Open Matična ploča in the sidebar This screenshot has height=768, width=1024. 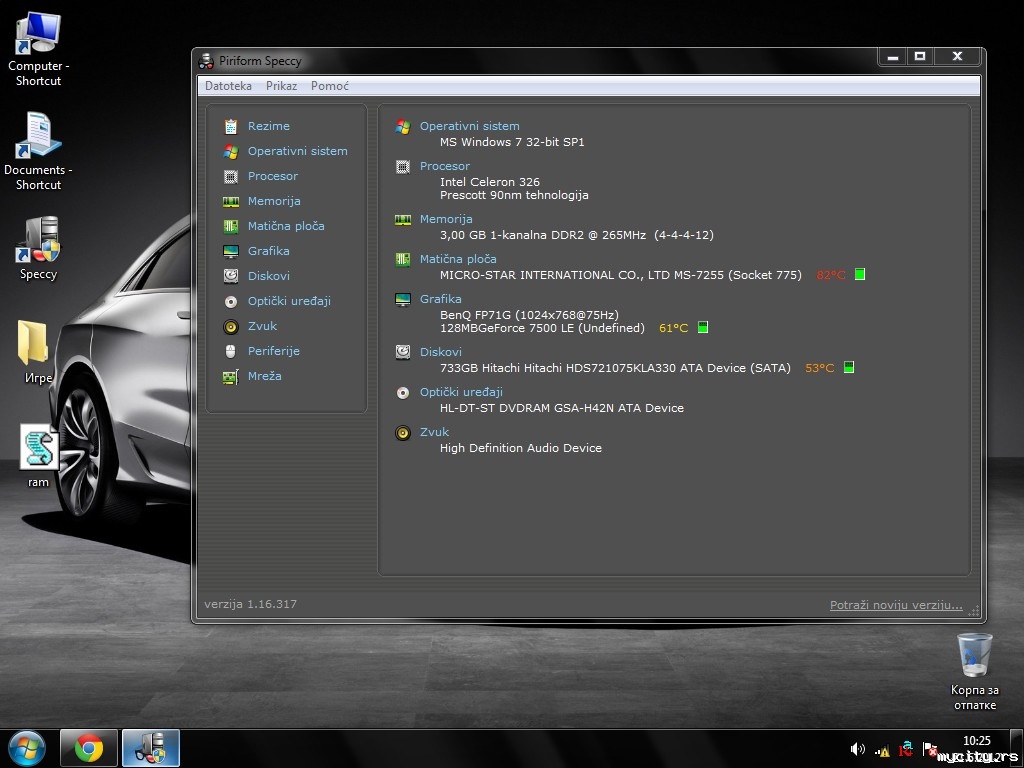[x=285, y=226]
